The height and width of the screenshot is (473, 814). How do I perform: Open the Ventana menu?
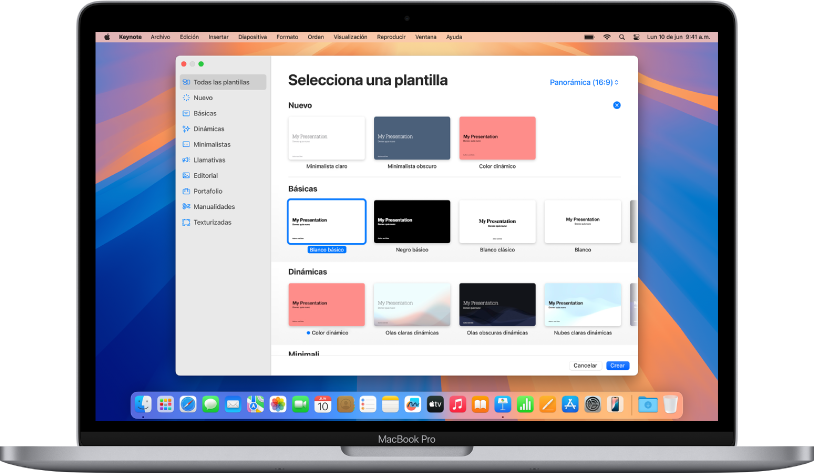point(426,37)
